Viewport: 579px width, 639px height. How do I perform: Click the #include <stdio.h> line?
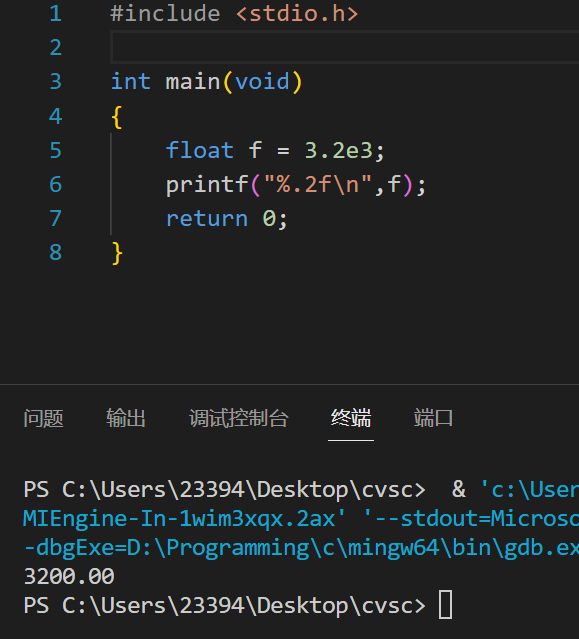coord(234,14)
